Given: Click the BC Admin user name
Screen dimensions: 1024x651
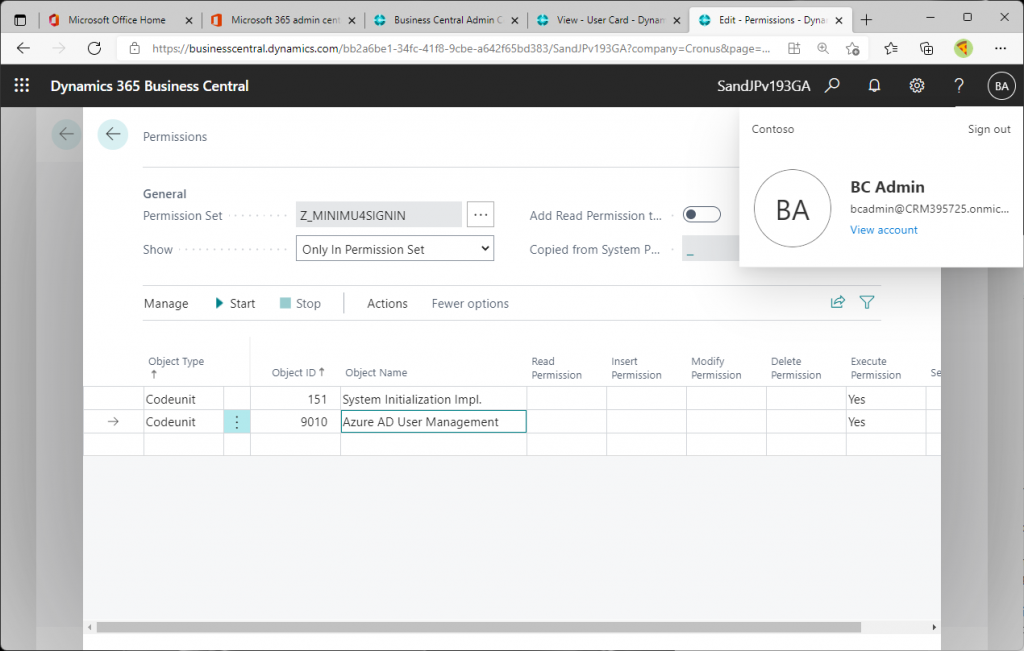Looking at the screenshot, I should tap(887, 187).
